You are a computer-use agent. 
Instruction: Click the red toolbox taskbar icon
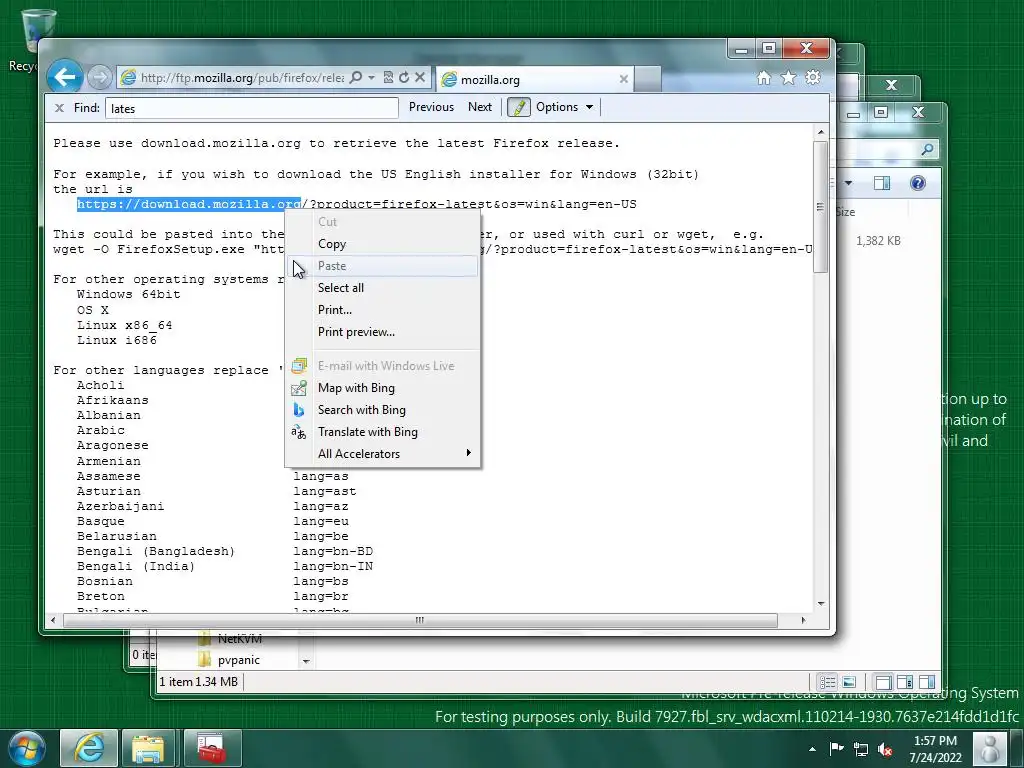(212, 748)
